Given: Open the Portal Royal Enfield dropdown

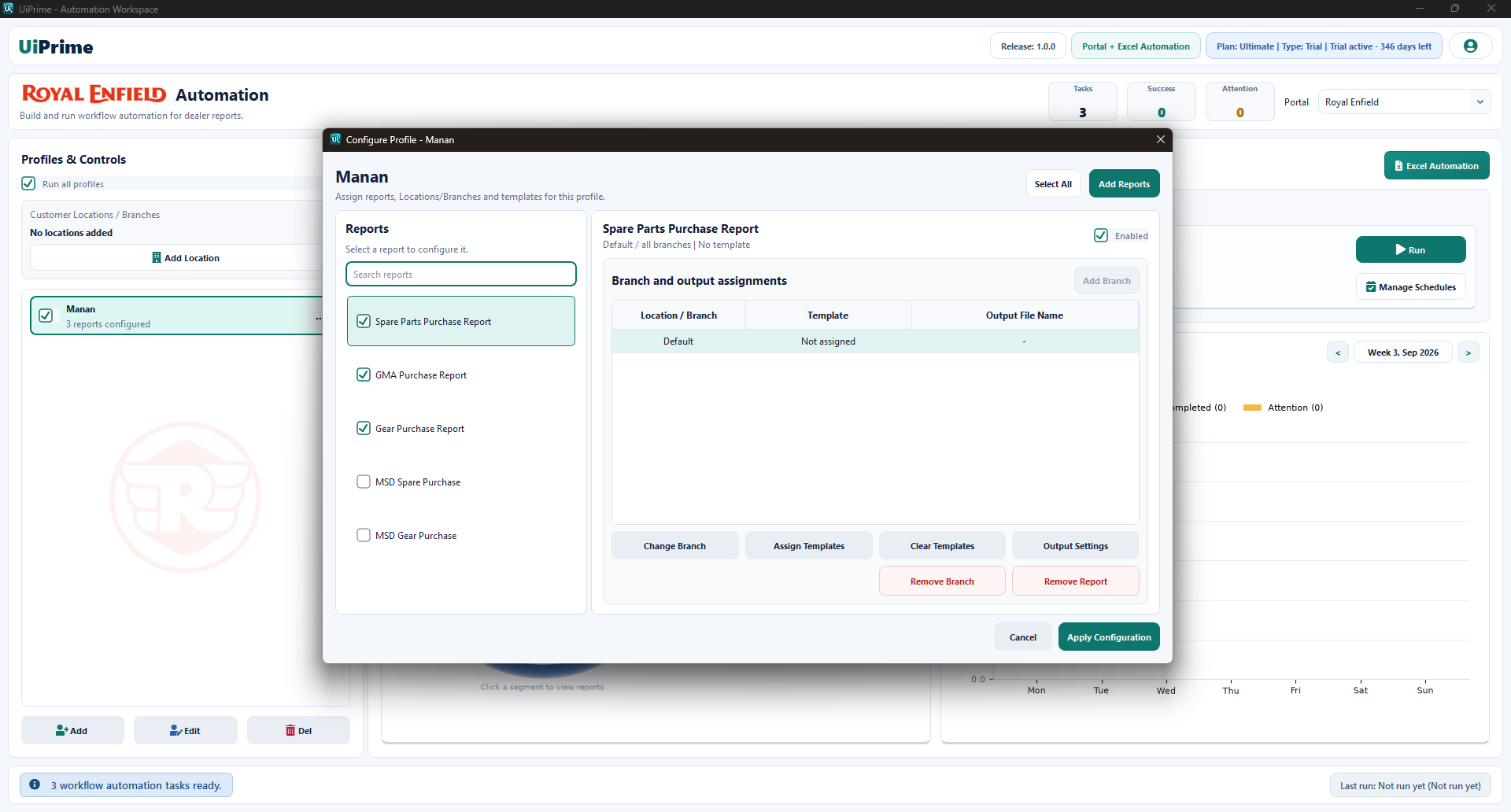Looking at the screenshot, I should coord(1404,101).
